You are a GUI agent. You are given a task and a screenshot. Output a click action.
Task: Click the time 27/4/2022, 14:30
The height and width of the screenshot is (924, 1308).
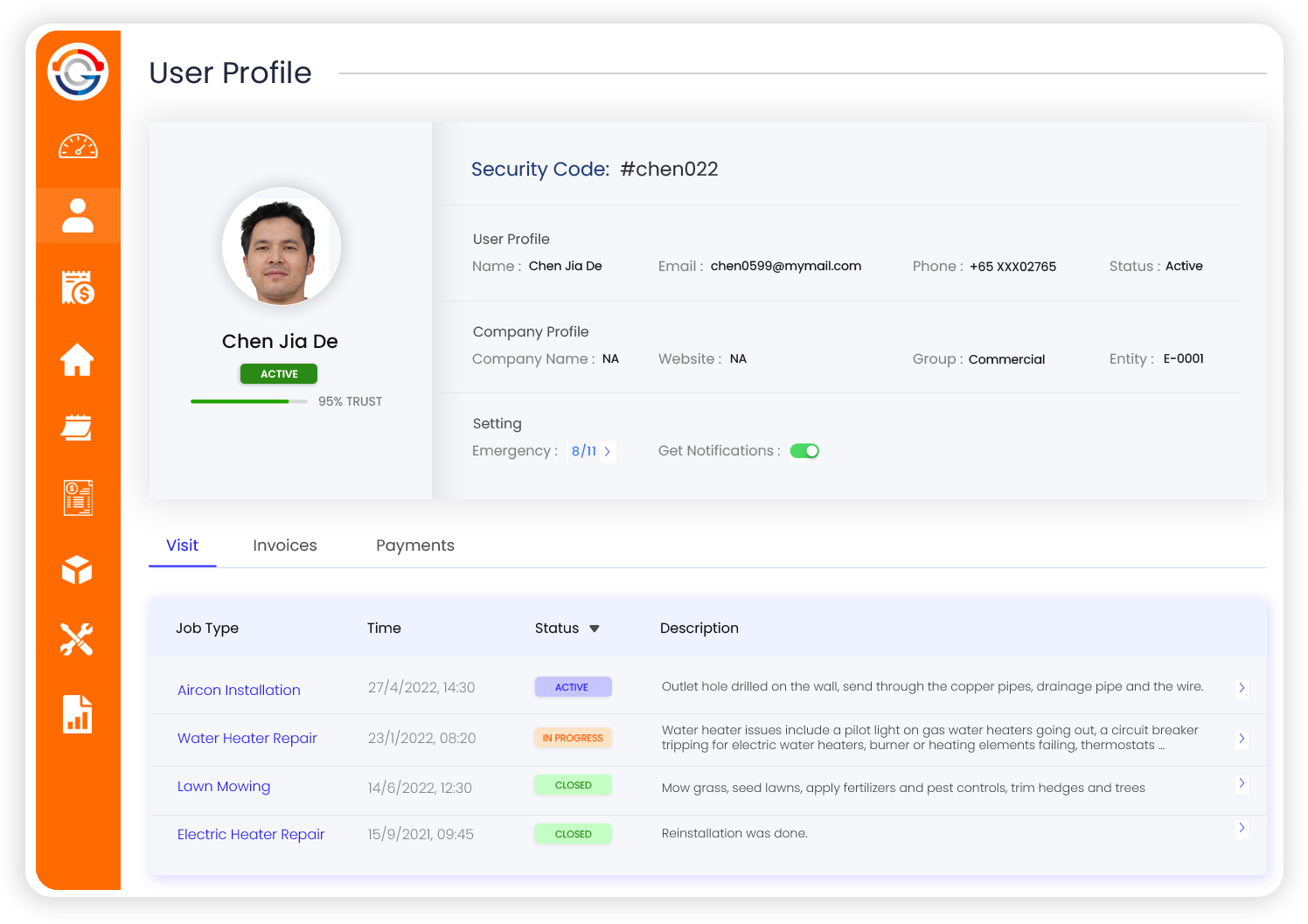[x=421, y=687]
